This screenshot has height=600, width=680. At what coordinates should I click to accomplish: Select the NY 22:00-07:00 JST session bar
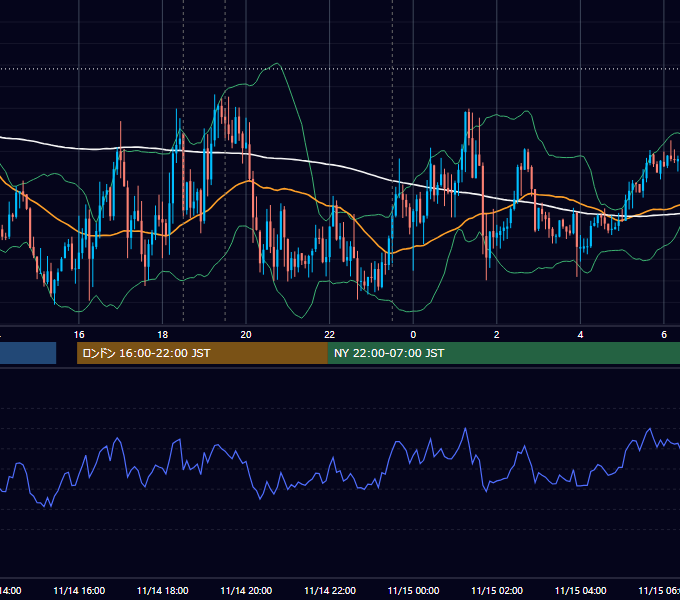coord(503,353)
